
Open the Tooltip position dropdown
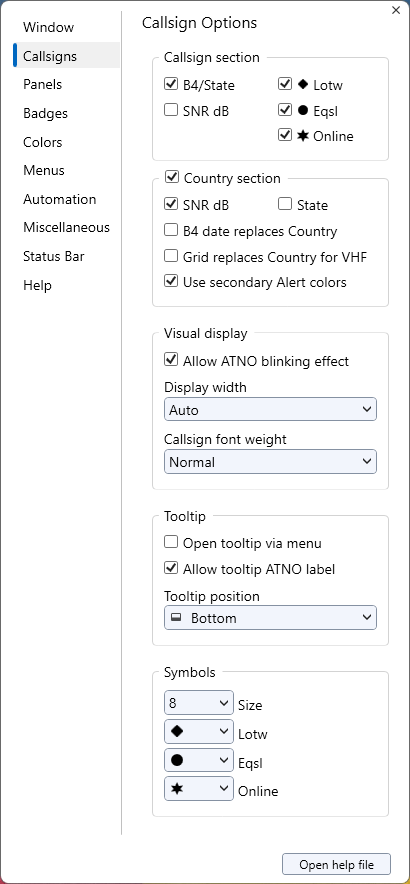point(270,618)
